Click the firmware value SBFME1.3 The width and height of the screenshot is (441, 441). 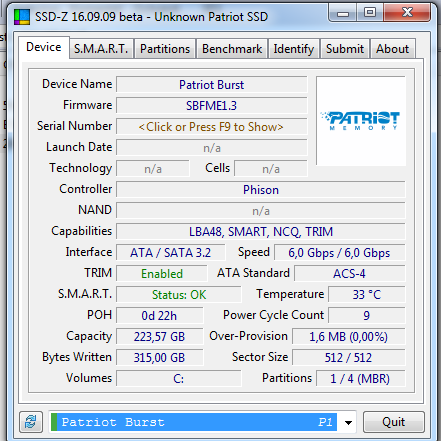coord(211,106)
